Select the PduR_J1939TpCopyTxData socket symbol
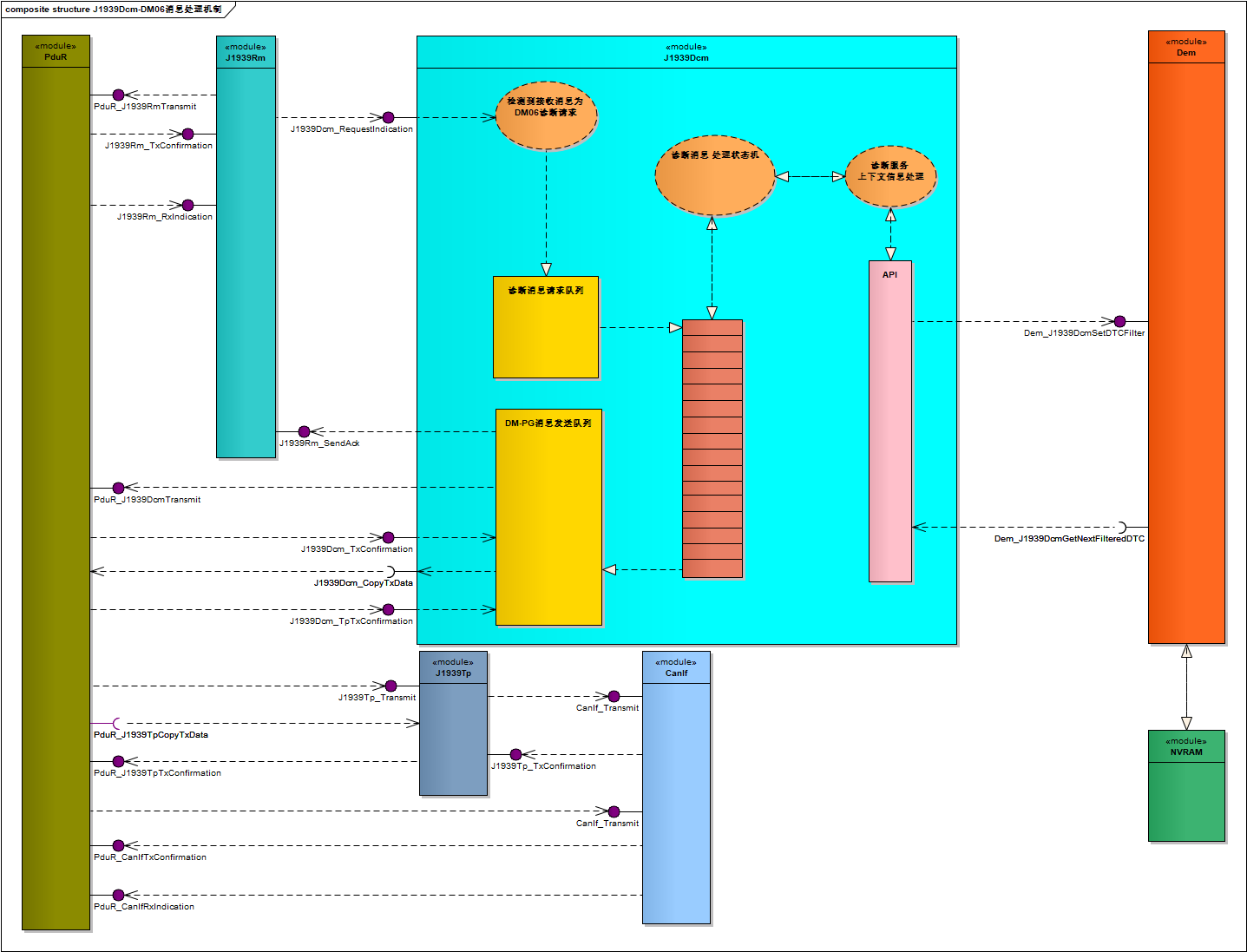 (117, 723)
